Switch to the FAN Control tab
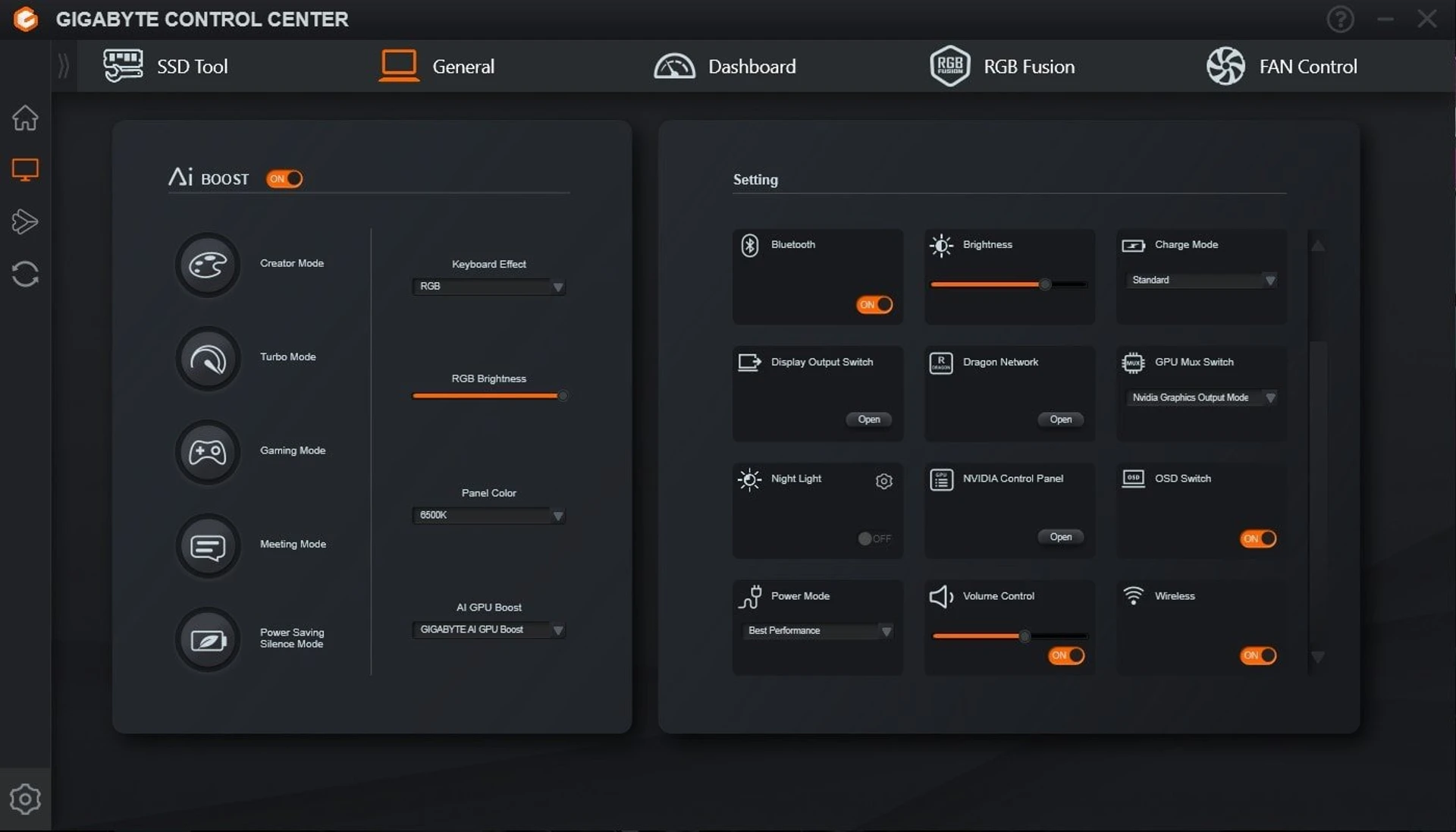Viewport: 1456px width, 832px height. coord(1282,66)
